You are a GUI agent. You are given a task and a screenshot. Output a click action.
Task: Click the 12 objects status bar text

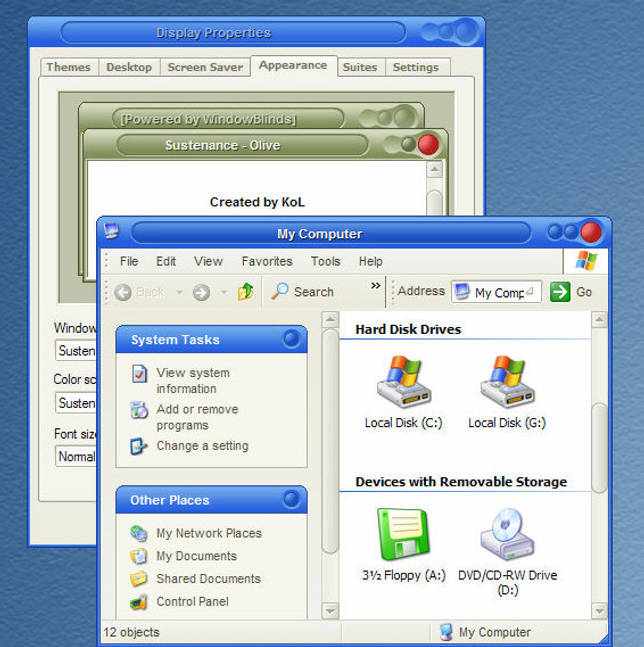(131, 632)
